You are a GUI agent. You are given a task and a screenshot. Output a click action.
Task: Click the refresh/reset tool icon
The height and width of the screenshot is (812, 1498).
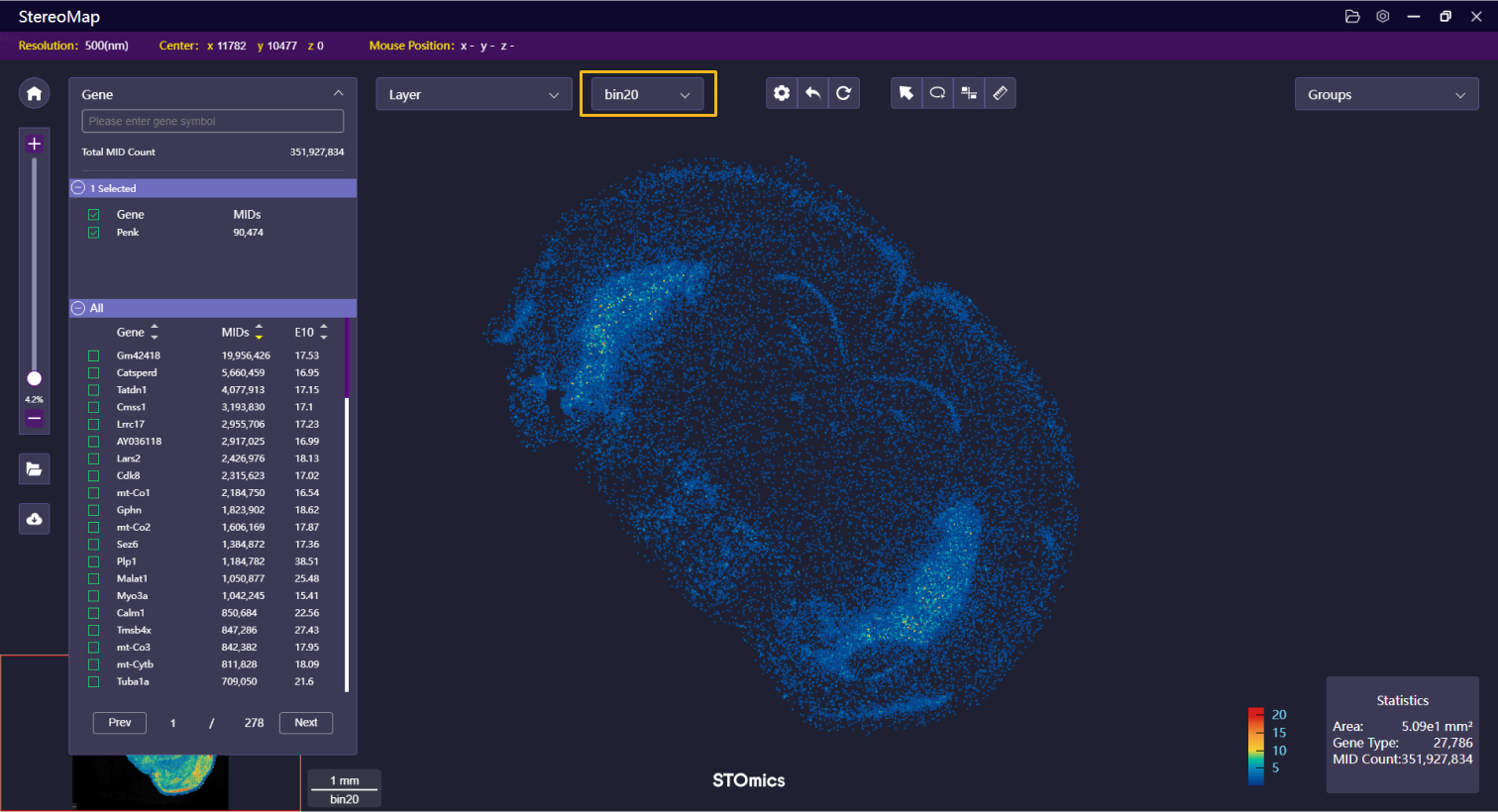[843, 93]
